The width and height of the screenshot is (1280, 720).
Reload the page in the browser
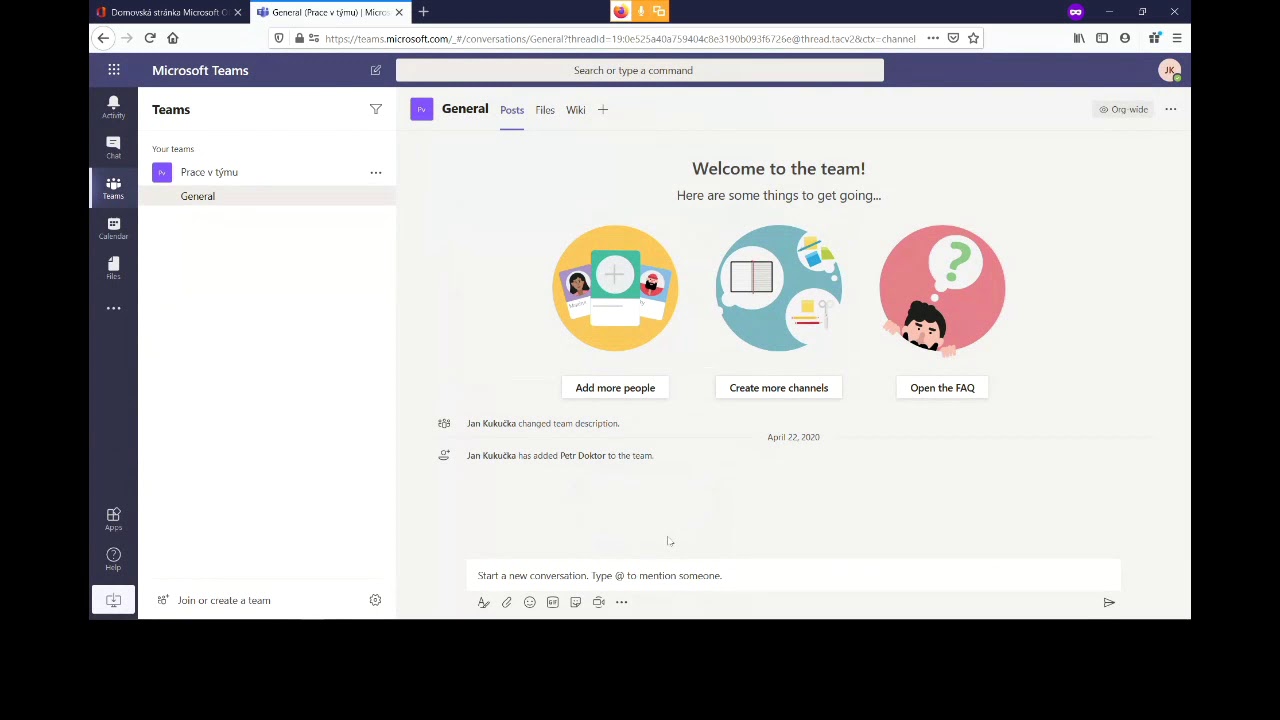[x=150, y=38]
